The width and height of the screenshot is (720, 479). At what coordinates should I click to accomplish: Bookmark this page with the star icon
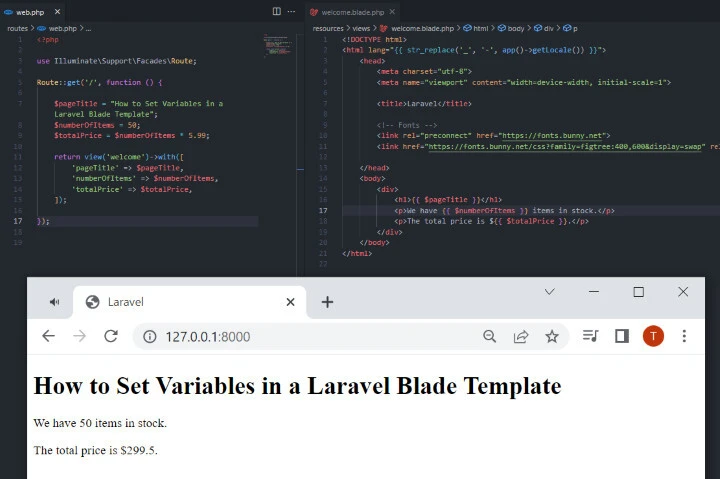552,336
